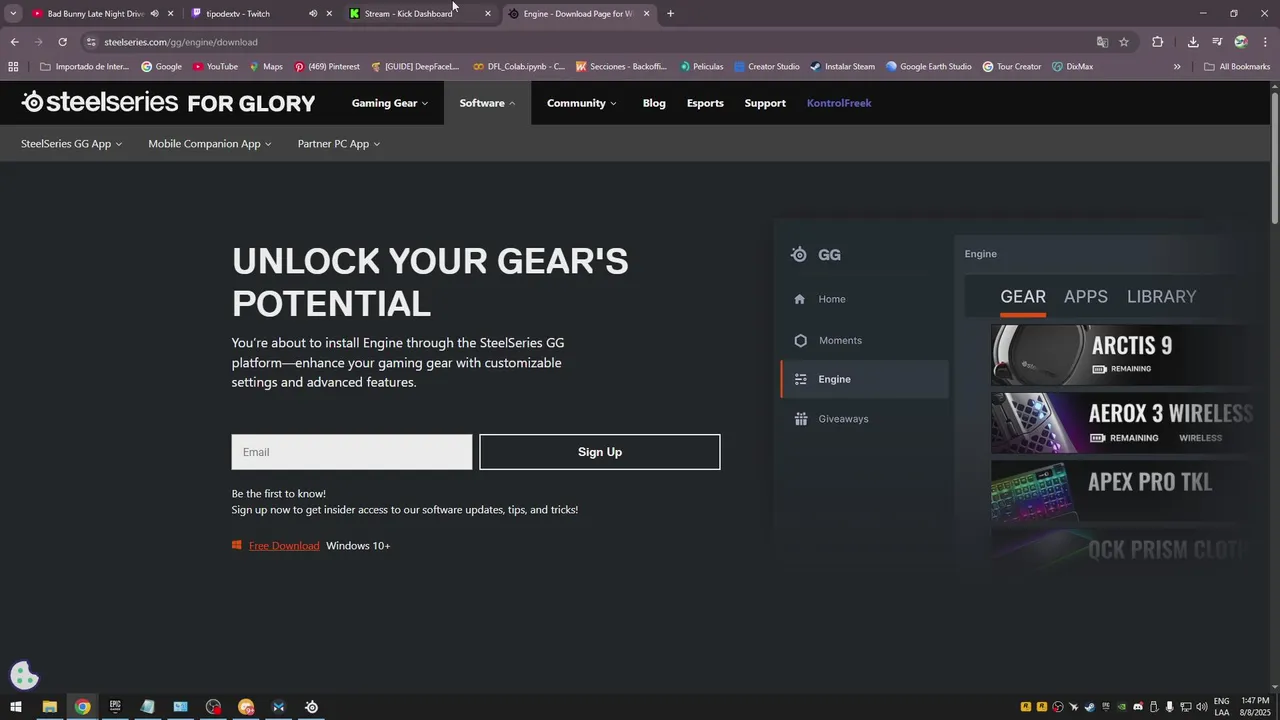Click the Chrome icon in the taskbar

click(82, 707)
